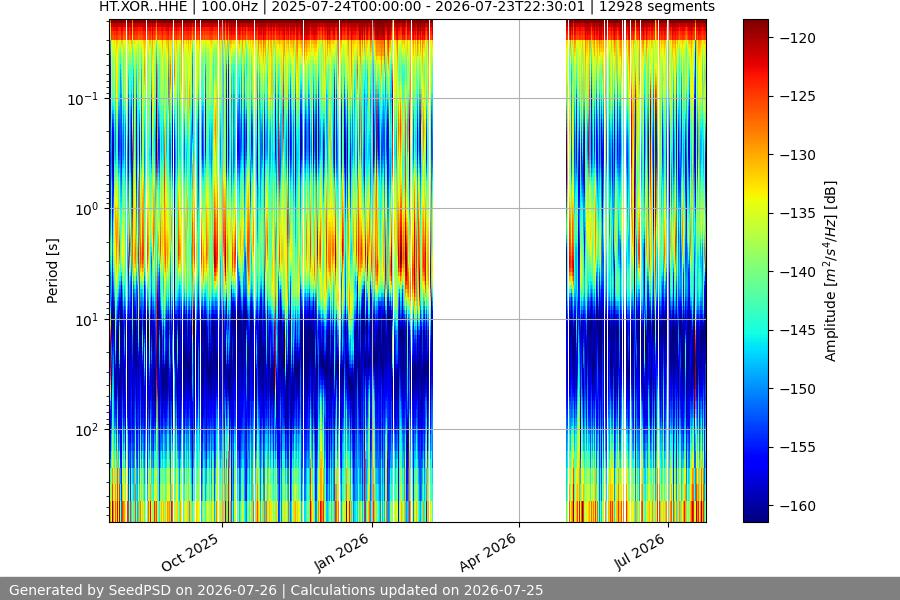
Task: Click the 10¹ period tick label
Action: point(86,320)
